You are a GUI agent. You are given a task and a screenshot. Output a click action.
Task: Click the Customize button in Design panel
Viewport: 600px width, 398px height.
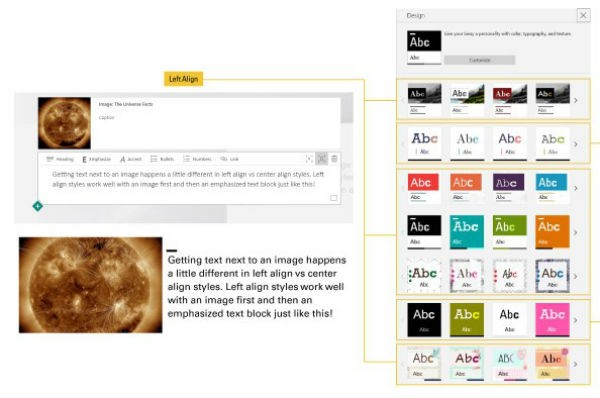(479, 60)
